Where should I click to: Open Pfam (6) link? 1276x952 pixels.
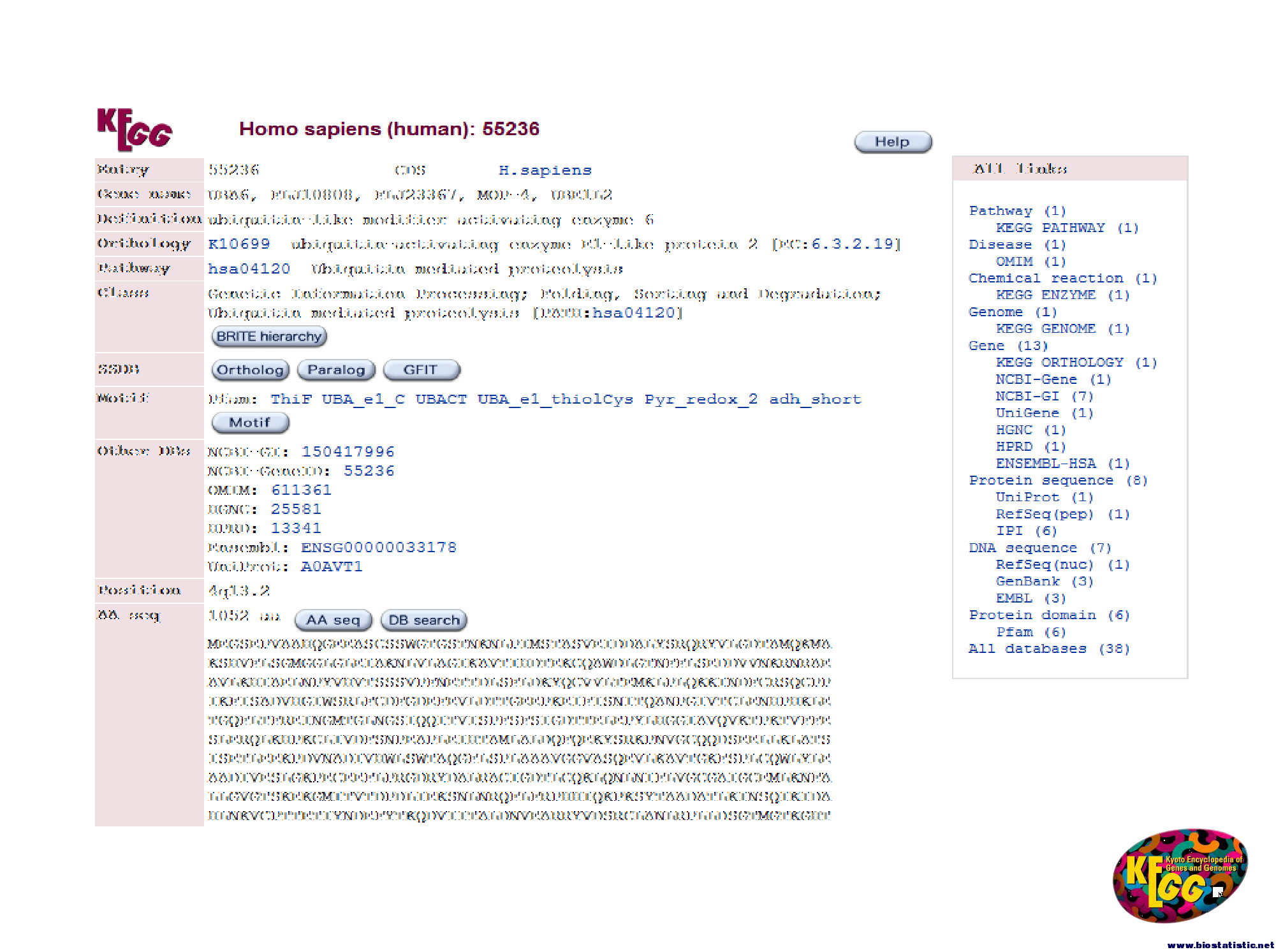point(1031,633)
